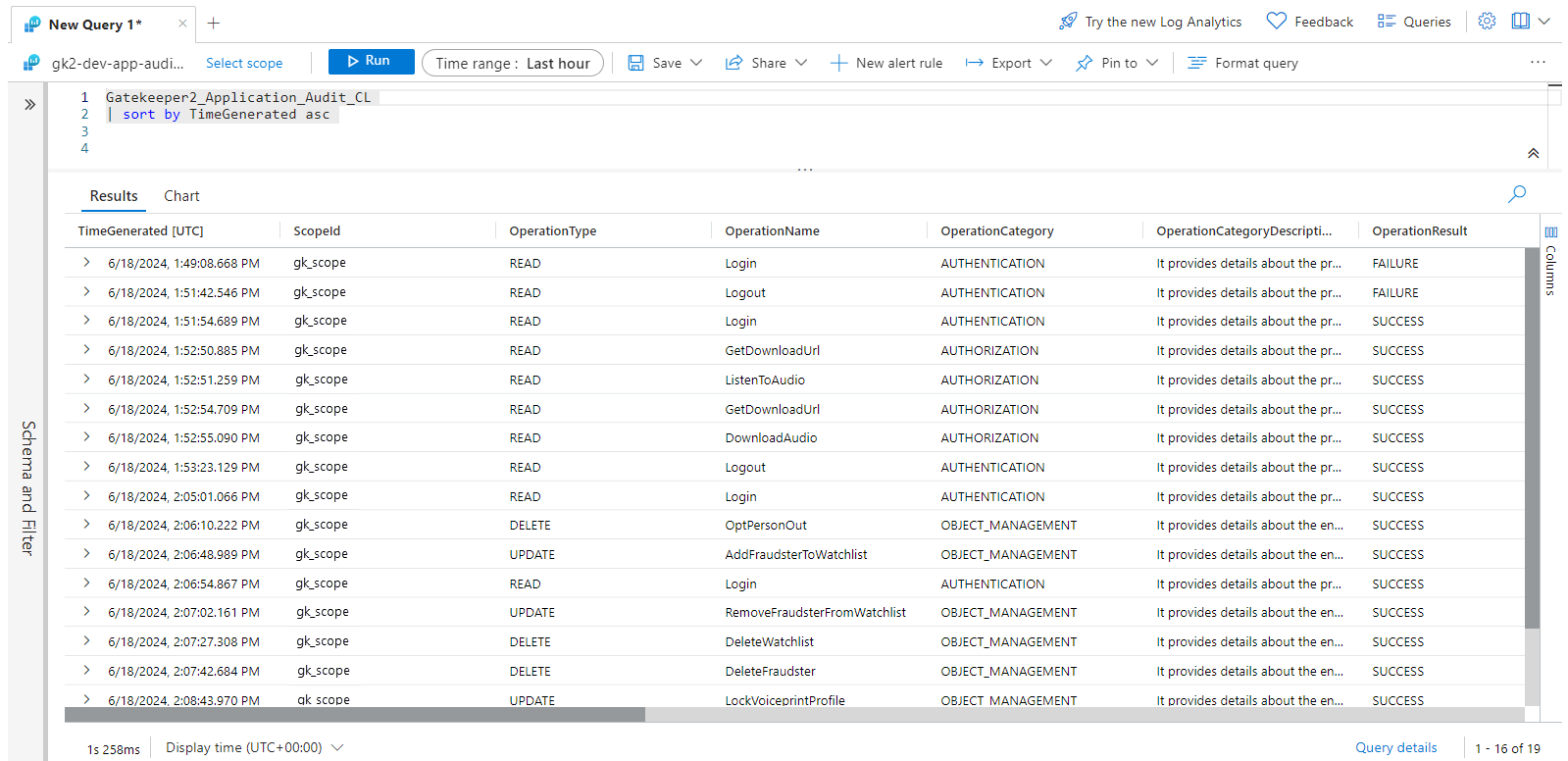Change the Time range Last hour
This screenshot has width=1568, height=761.
[x=513, y=63]
